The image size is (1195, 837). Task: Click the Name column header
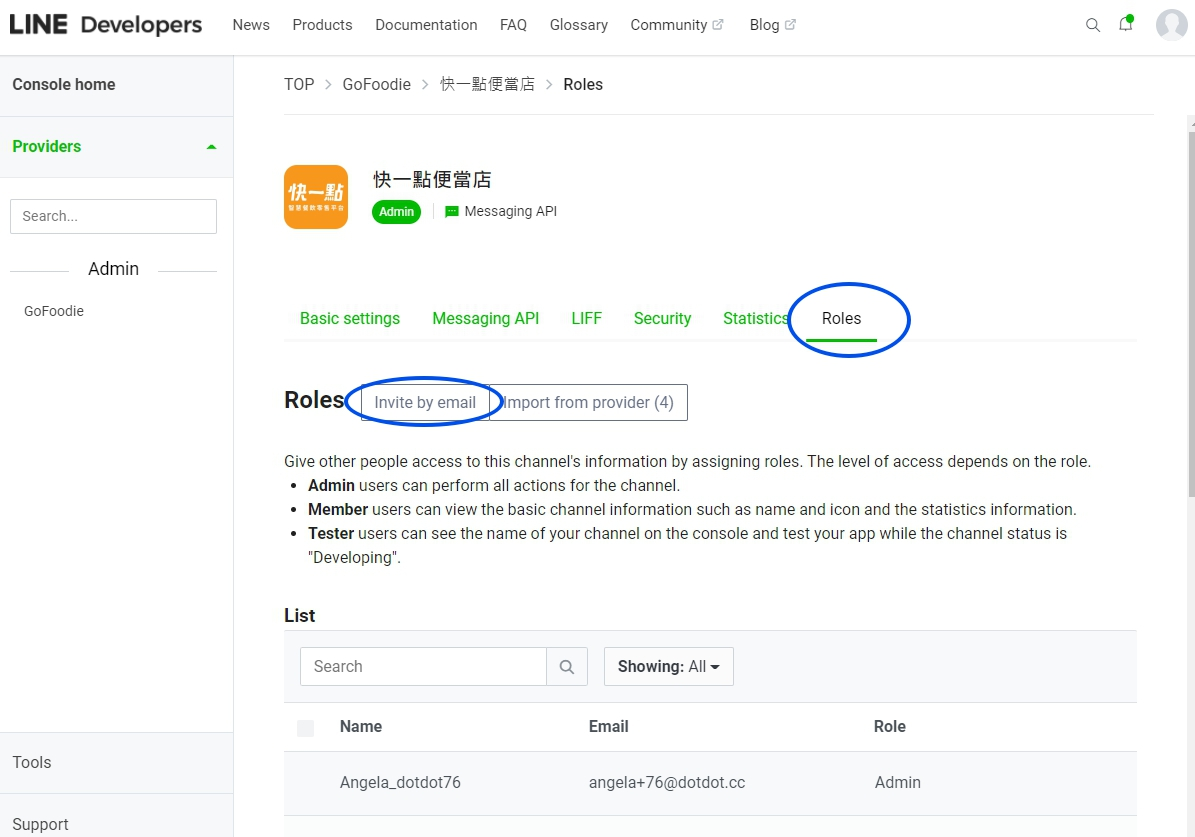coord(361,726)
